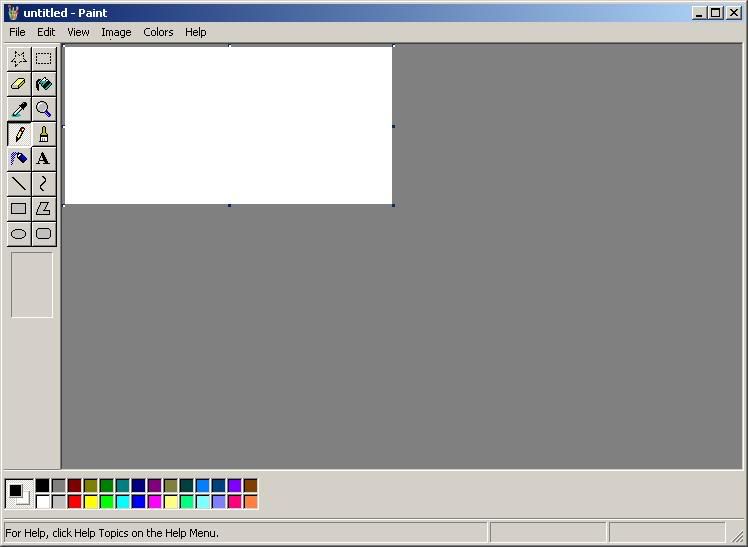Activate the Airbrush spray can tool

[19, 158]
